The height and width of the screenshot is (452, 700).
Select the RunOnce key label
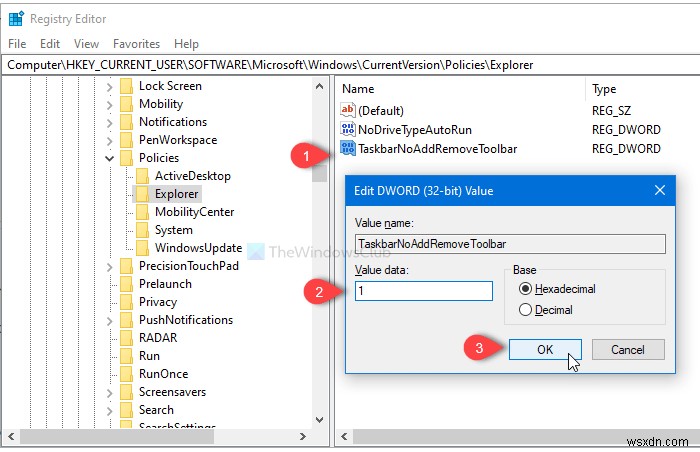point(163,374)
